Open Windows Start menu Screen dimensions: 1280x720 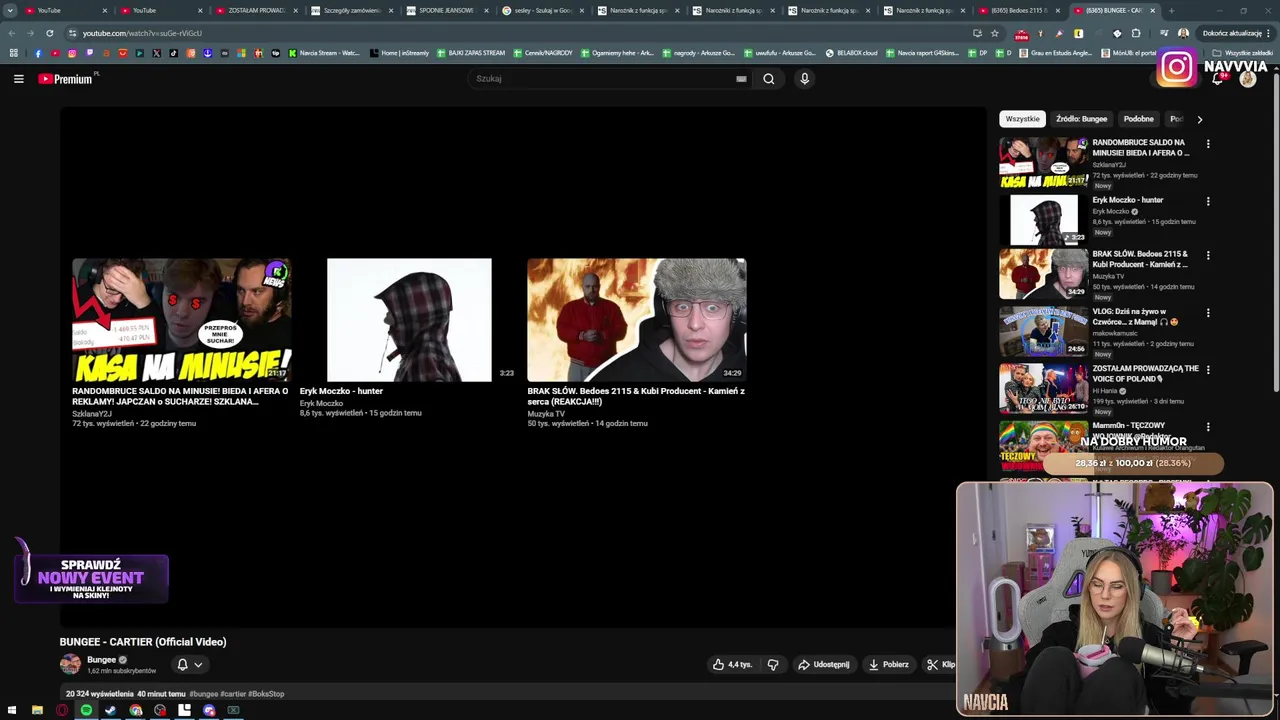pos(12,710)
